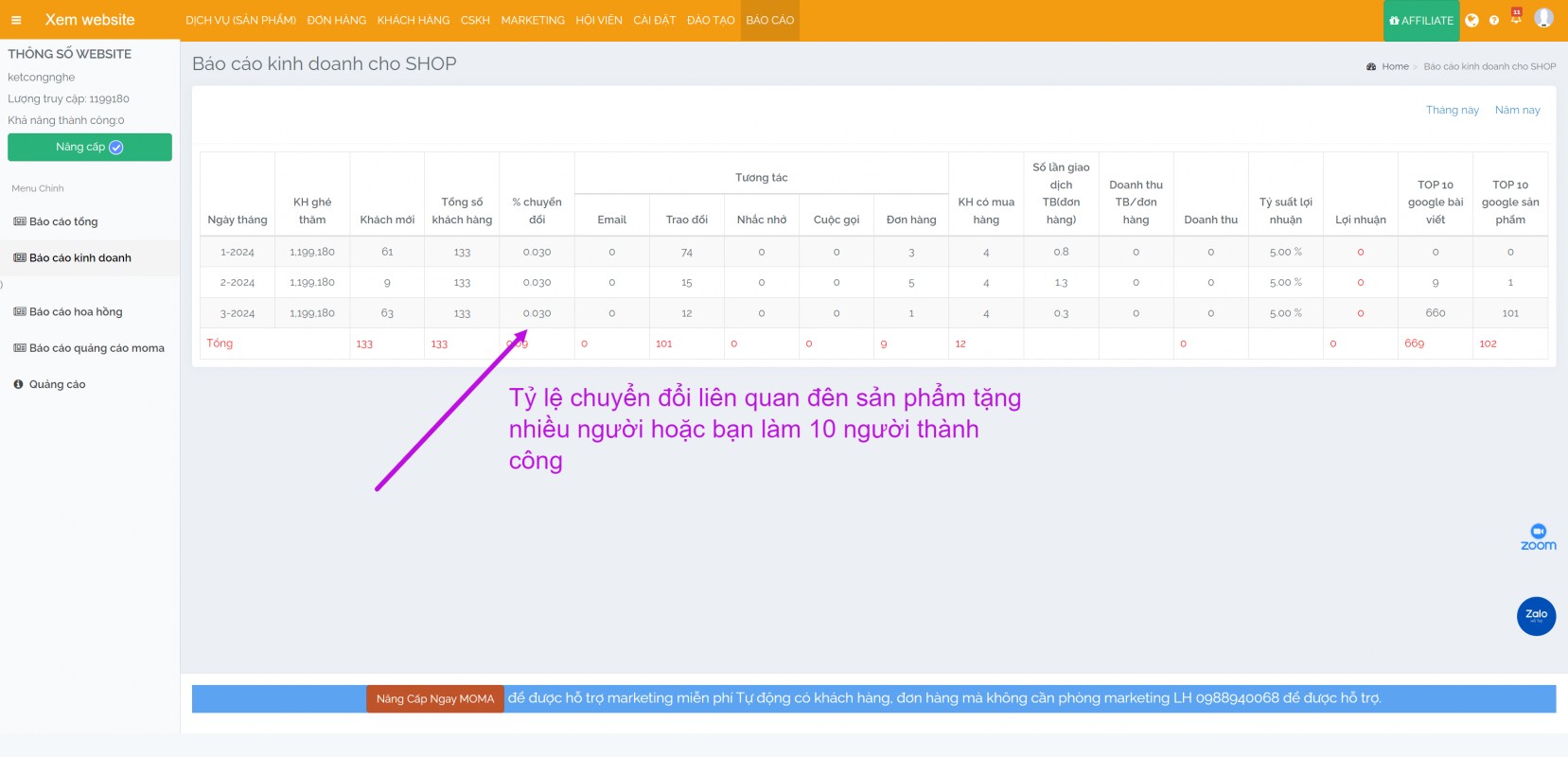Open the KHÁCH HÀNG menu
1568x757 pixels.
coord(414,20)
